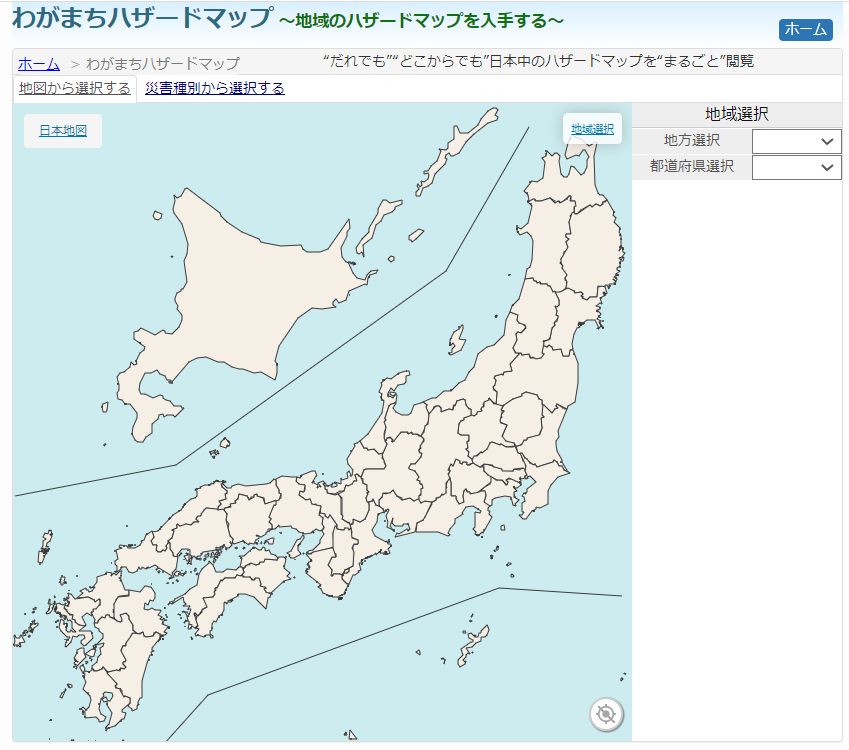Click the 日本地図 link on map
Viewport: 849px width, 750px height.
[x=63, y=131]
